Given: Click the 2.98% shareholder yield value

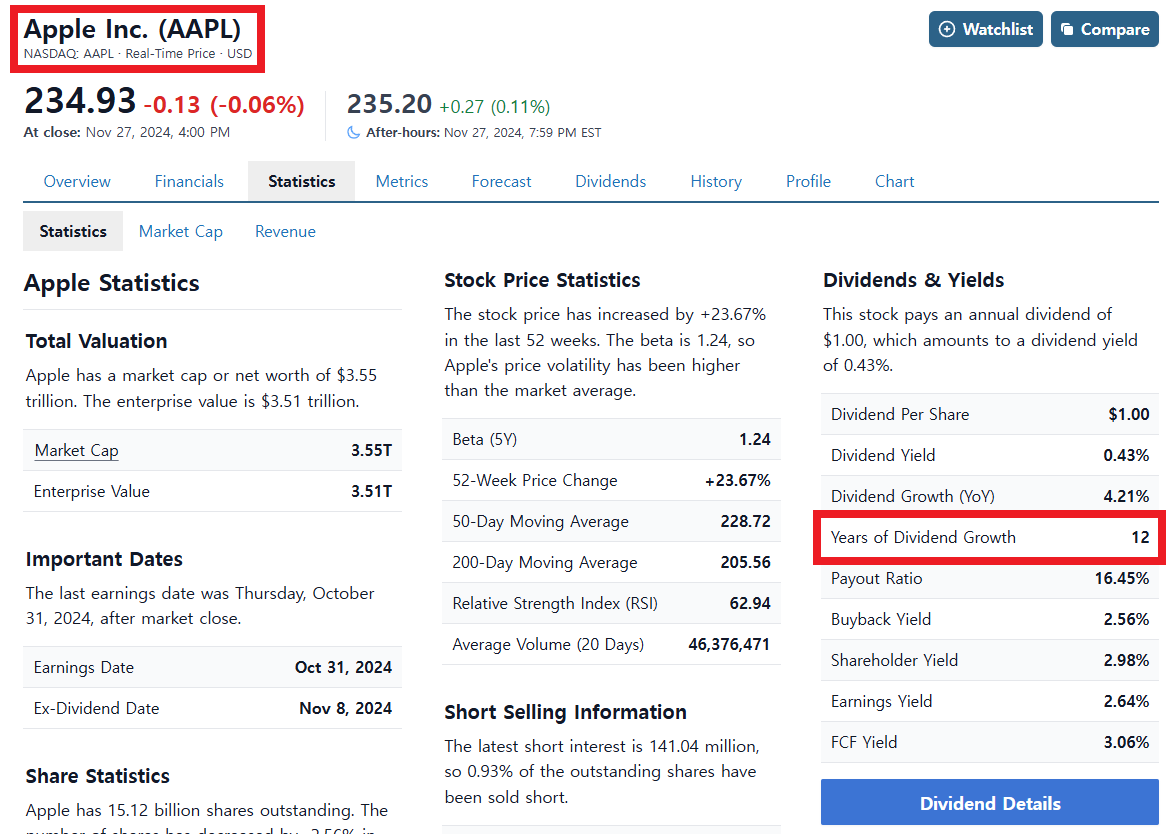Looking at the screenshot, I should click(1126, 661).
